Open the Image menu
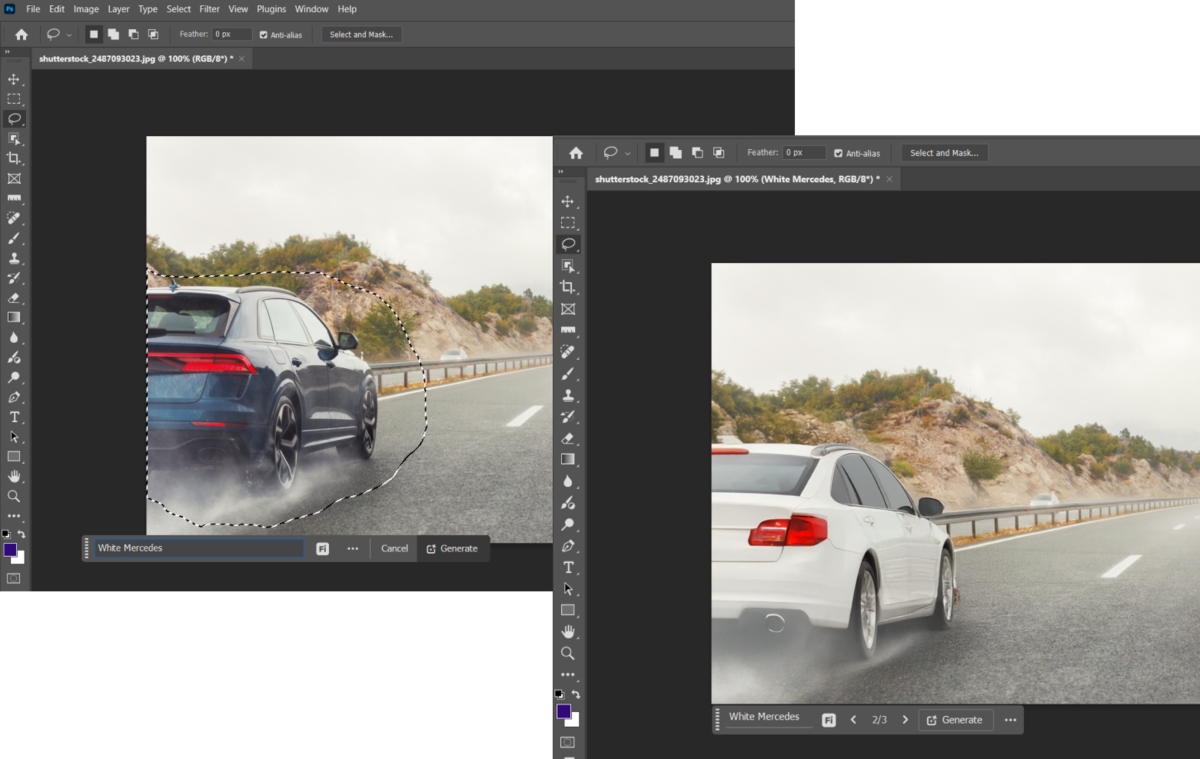The height and width of the screenshot is (759, 1200). coord(86,9)
